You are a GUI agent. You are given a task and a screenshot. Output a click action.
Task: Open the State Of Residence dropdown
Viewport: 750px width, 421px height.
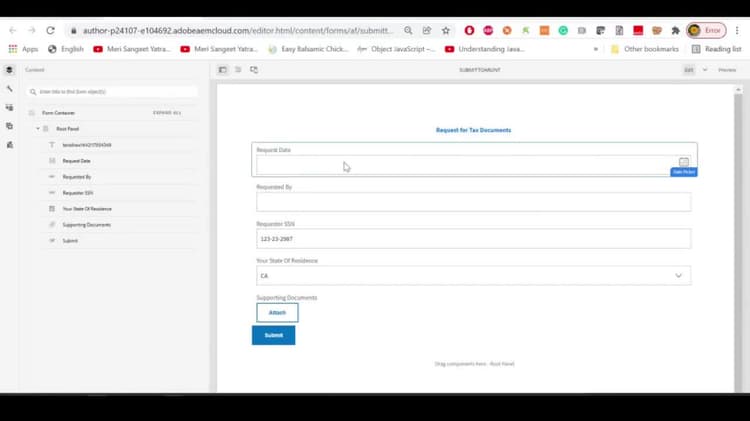click(x=474, y=276)
